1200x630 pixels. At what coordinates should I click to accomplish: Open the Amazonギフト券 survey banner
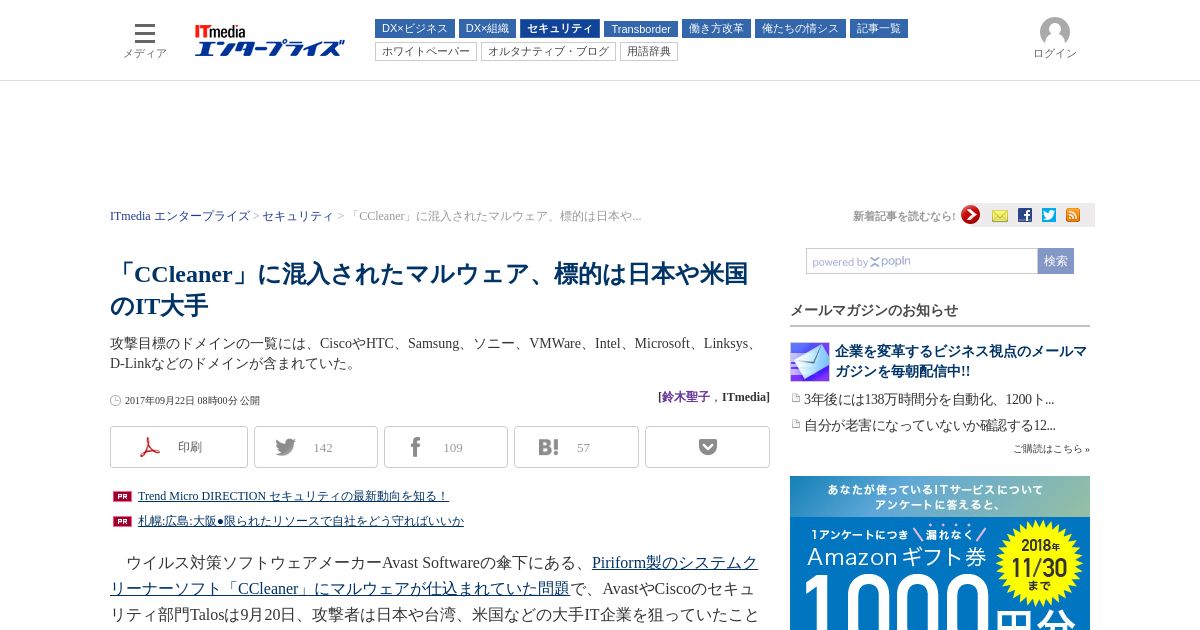pos(940,553)
